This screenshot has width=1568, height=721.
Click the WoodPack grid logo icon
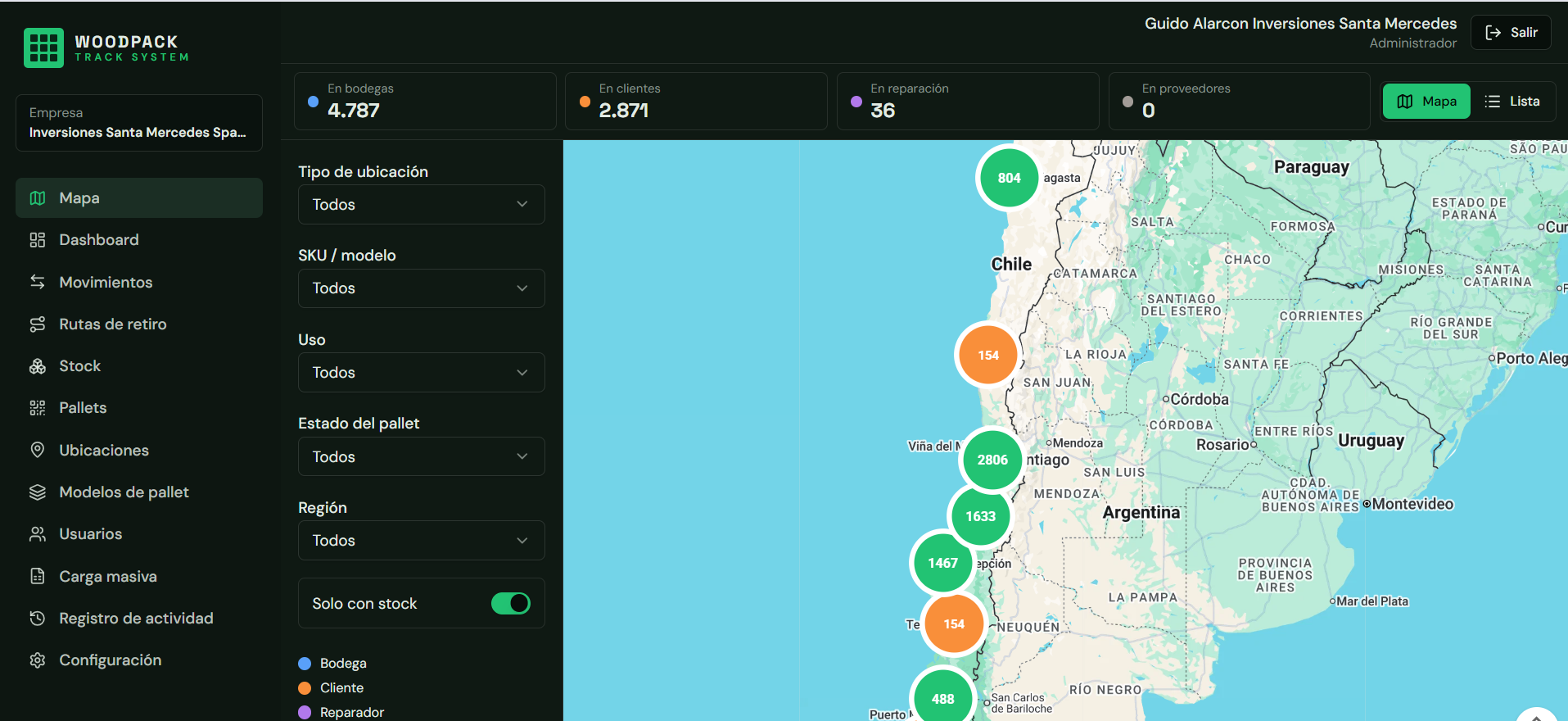[43, 48]
